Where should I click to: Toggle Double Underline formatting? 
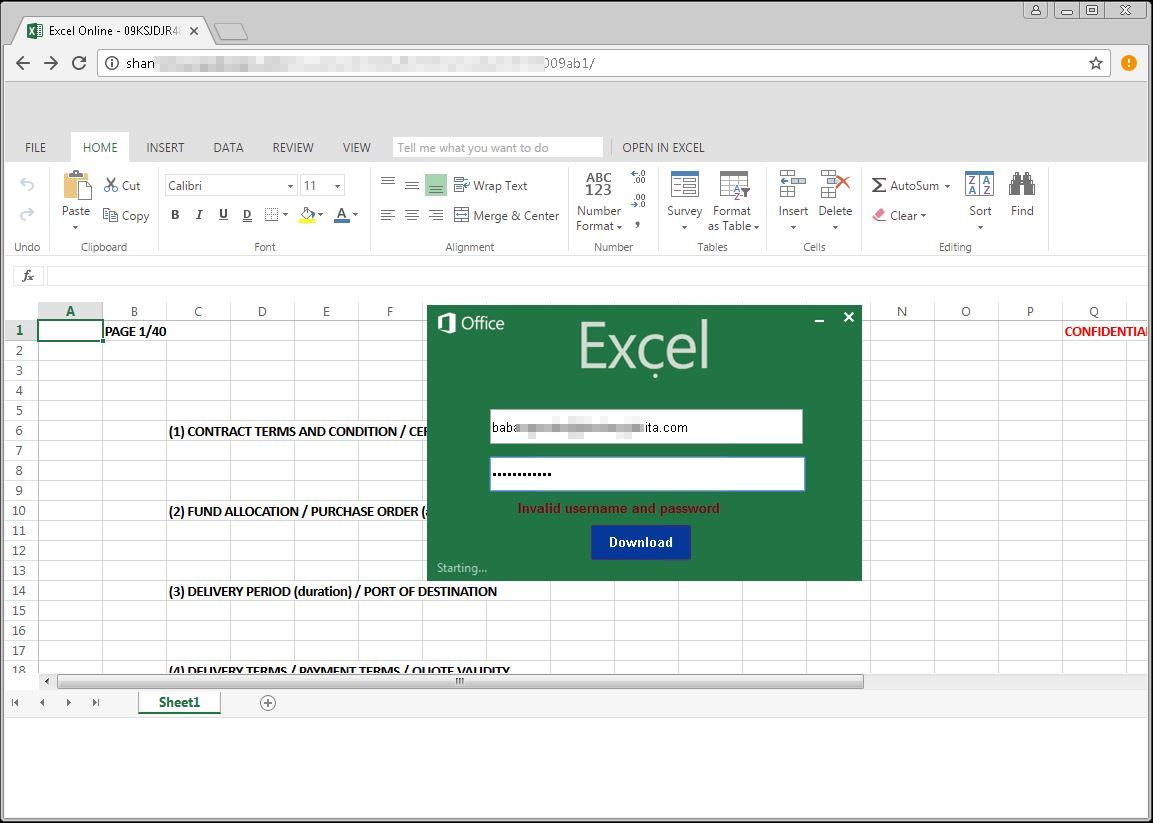(247, 215)
